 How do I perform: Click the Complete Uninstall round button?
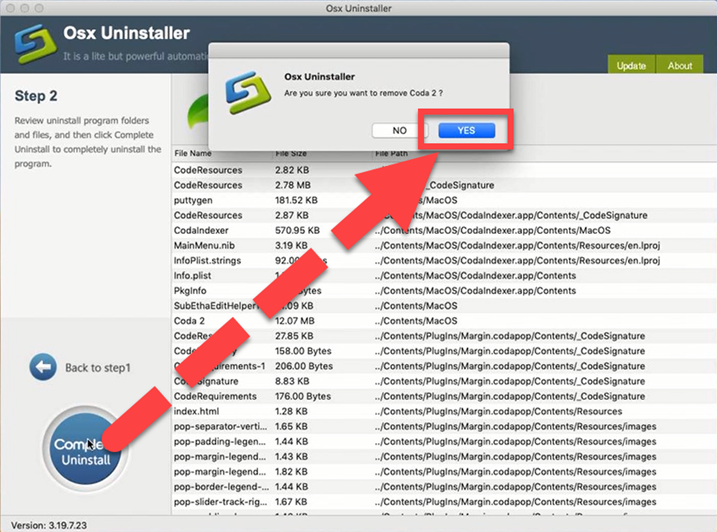tap(86, 449)
